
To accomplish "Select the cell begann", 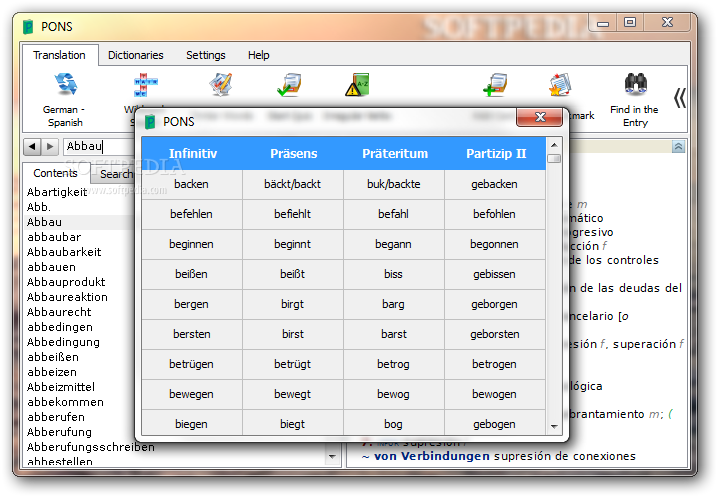I will (393, 244).
